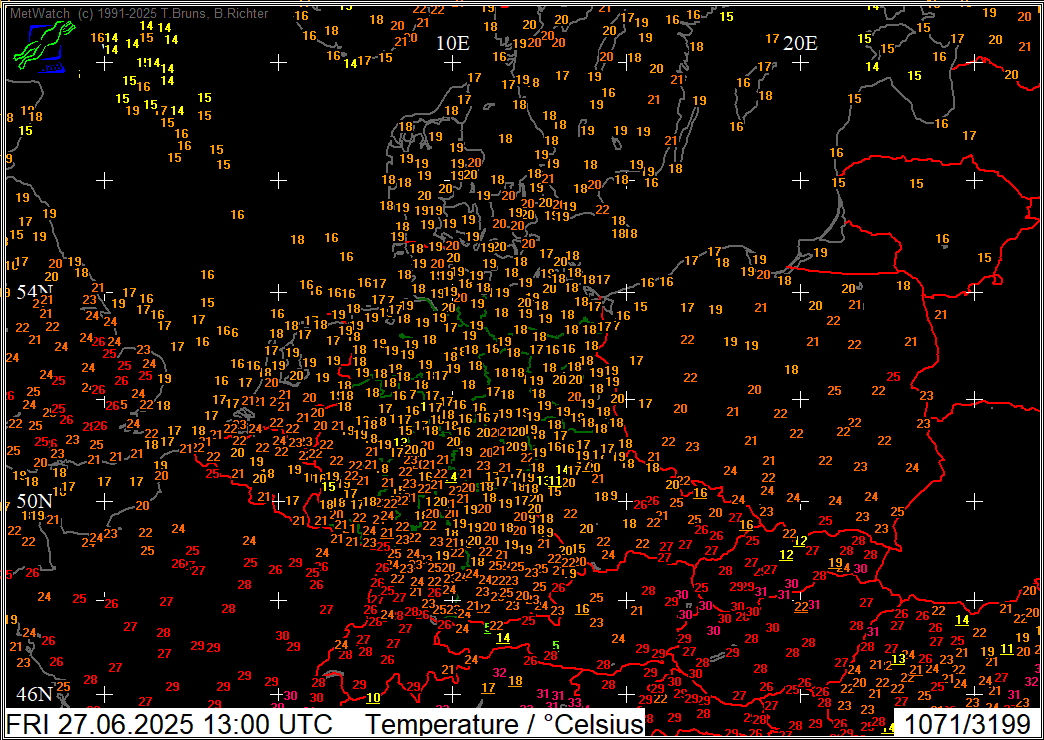Click the underlined yellow 10 value

(x=373, y=698)
